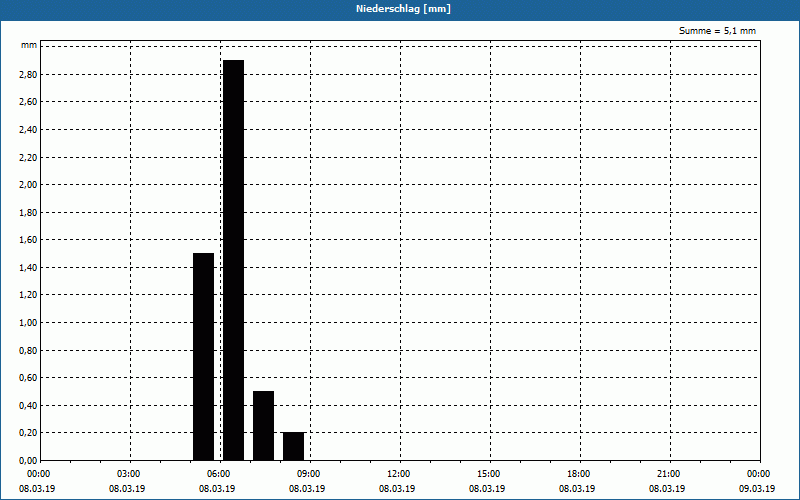The width and height of the screenshot is (800, 500).
Task: Select the 0,50 mm precipitation bar
Action: 264,426
